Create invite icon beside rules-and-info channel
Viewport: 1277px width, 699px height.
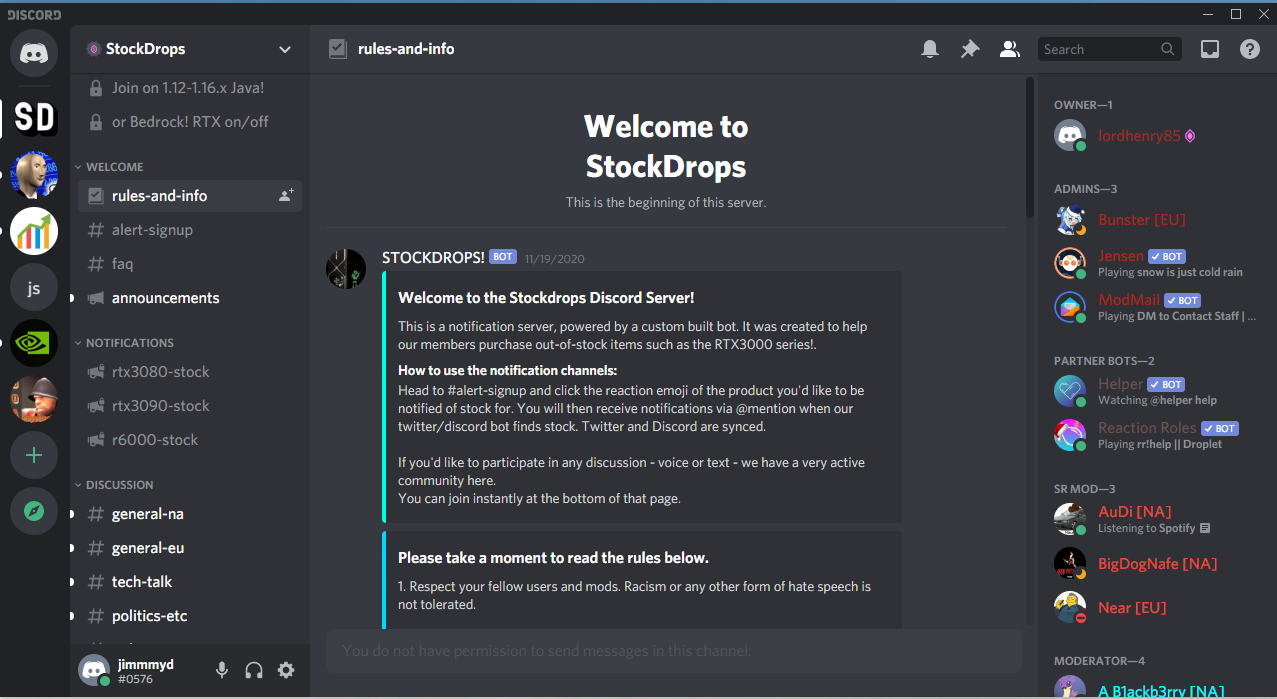(286, 196)
